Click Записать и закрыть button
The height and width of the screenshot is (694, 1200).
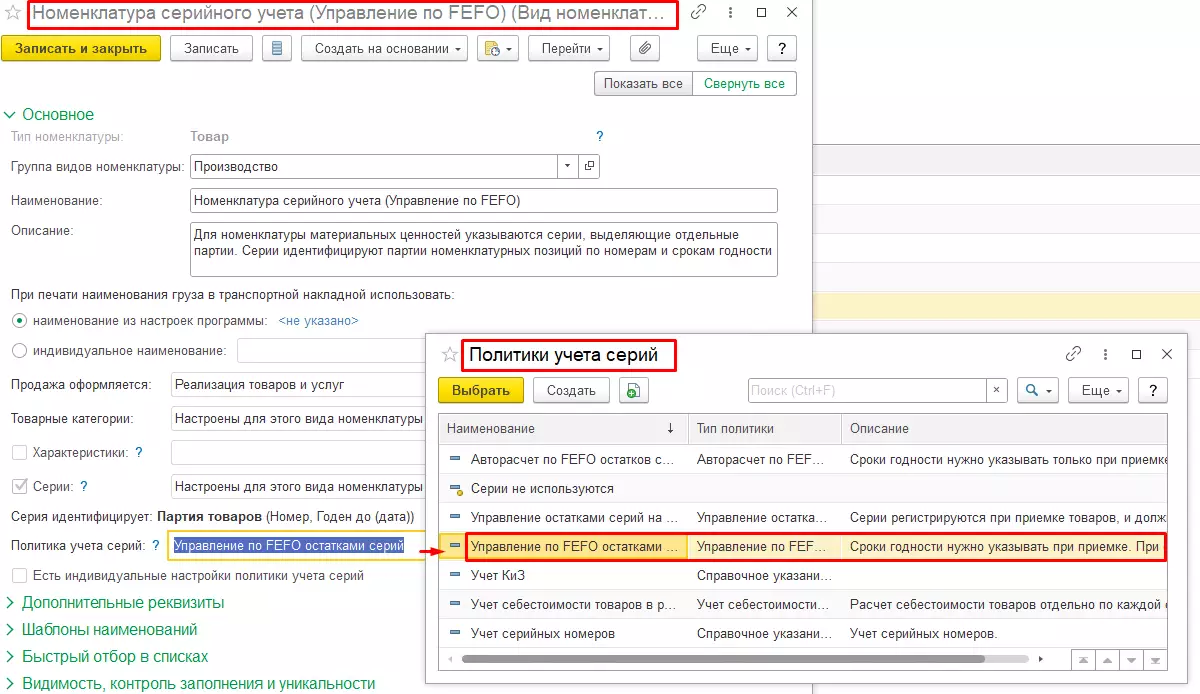[x=81, y=48]
